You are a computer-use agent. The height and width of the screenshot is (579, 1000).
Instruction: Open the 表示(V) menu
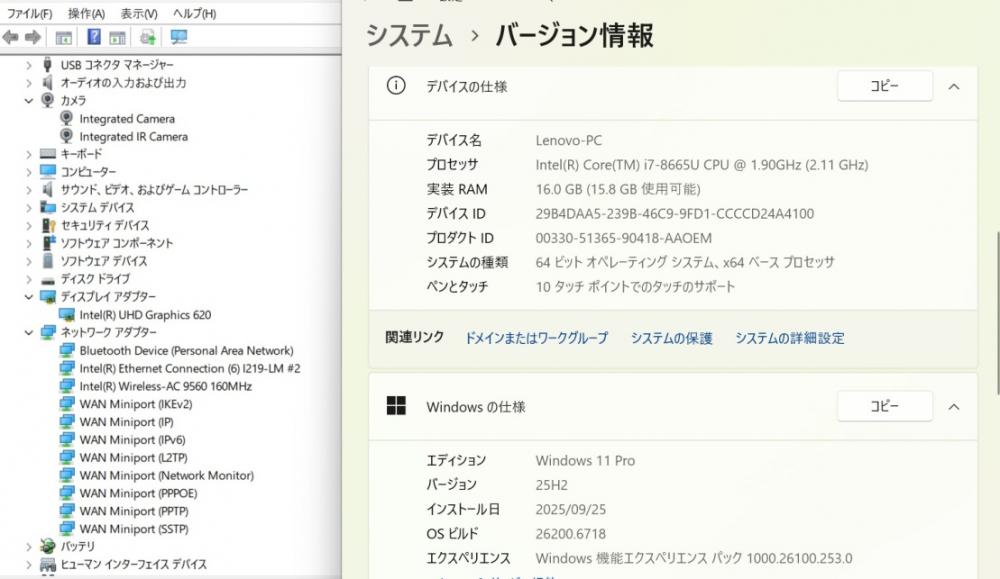pos(139,13)
